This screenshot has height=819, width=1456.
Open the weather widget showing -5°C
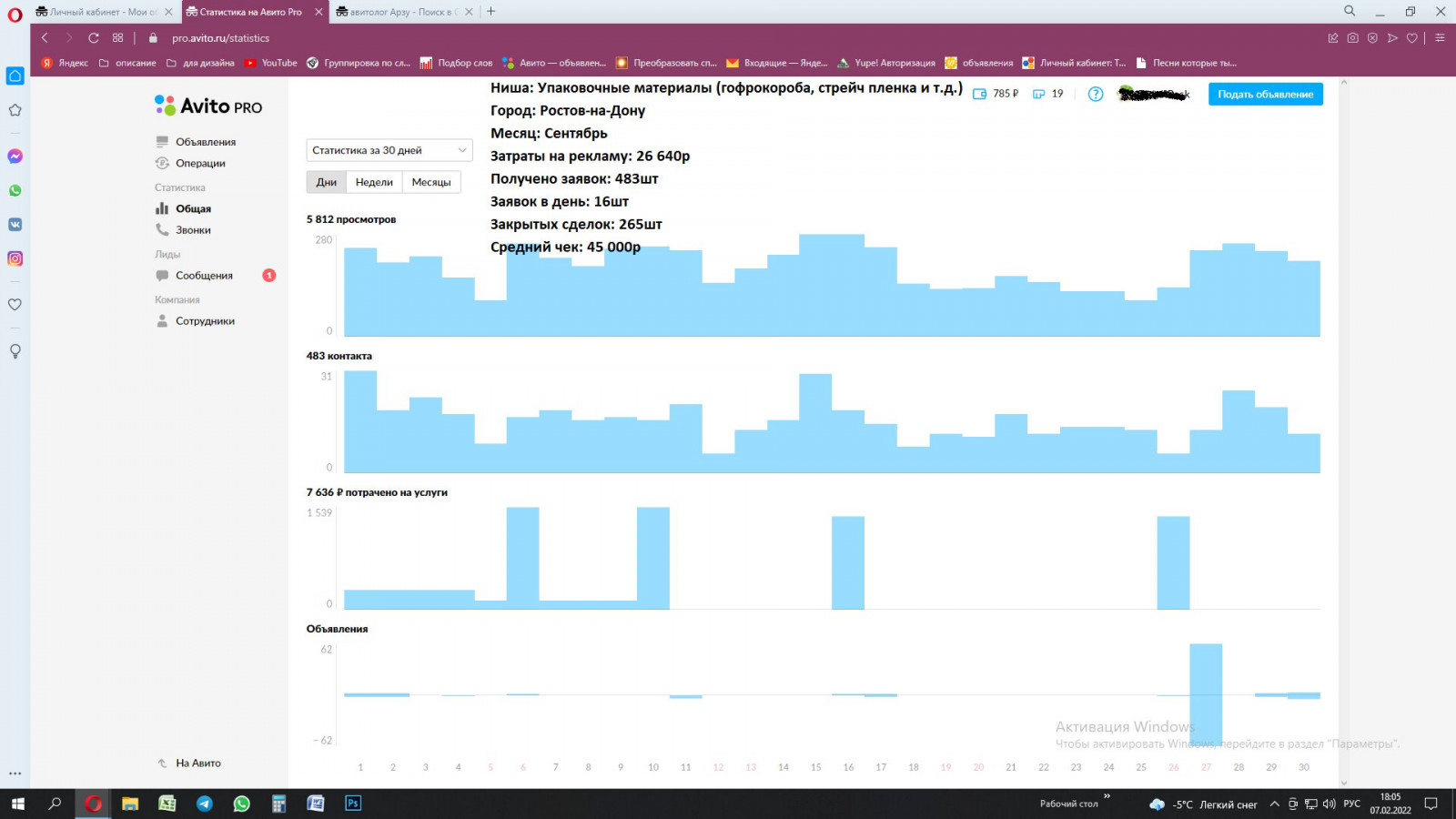[x=1203, y=804]
